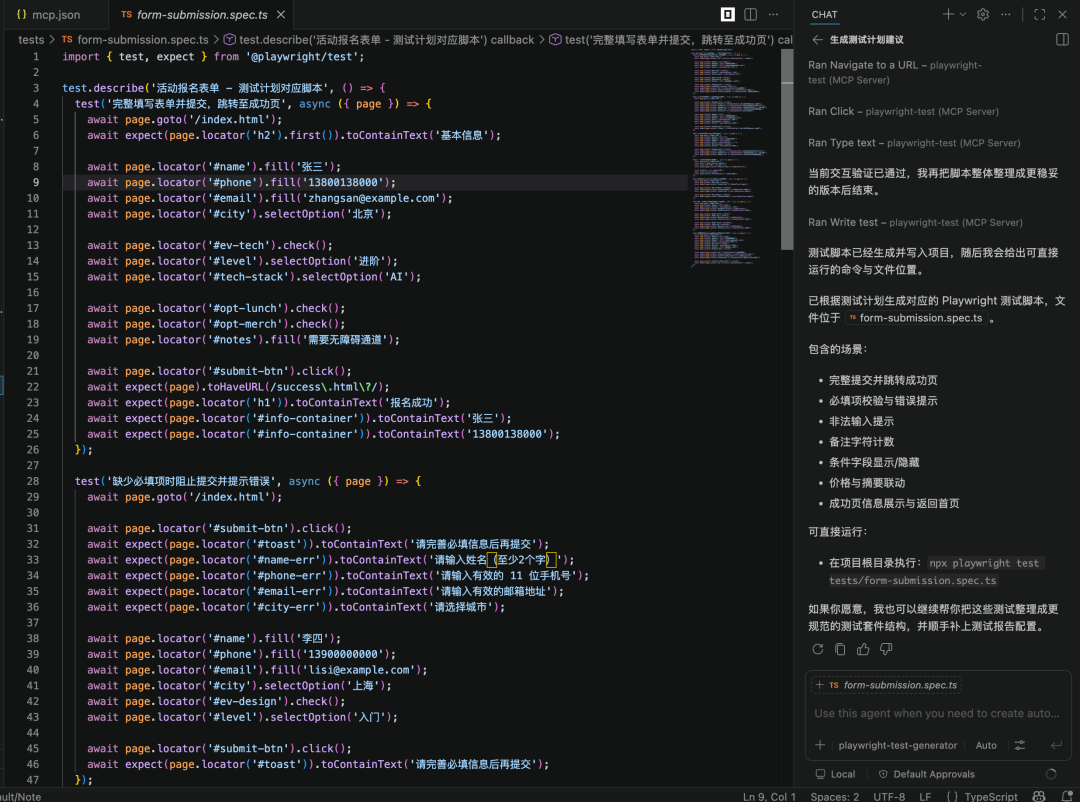Mark response as unhelpful thumbs down

pos(886,649)
